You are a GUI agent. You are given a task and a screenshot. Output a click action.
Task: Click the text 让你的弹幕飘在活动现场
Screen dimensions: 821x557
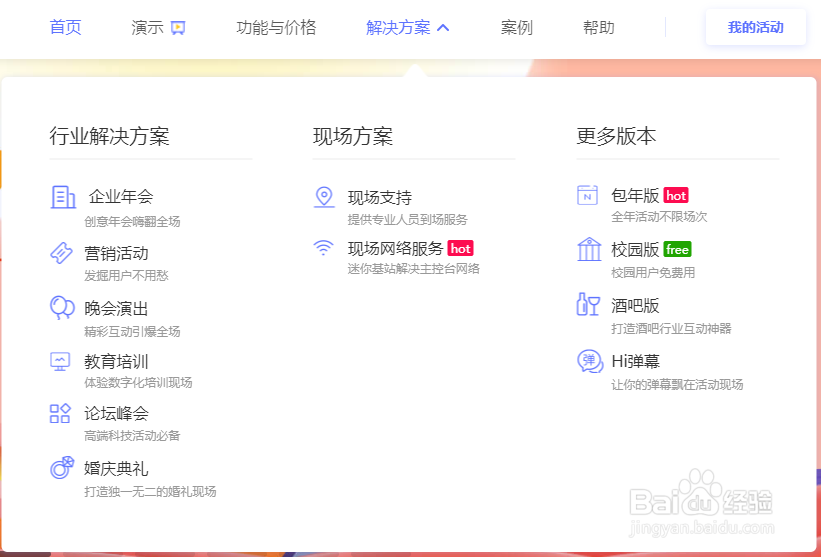pyautogui.click(x=677, y=384)
